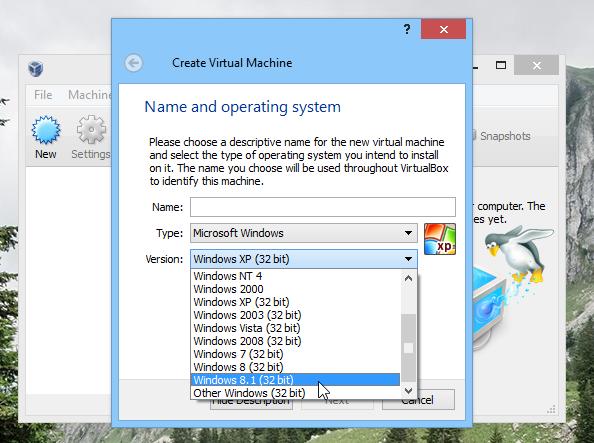Click the back arrow in Create Virtual Machine
594x443 pixels.
click(134, 63)
